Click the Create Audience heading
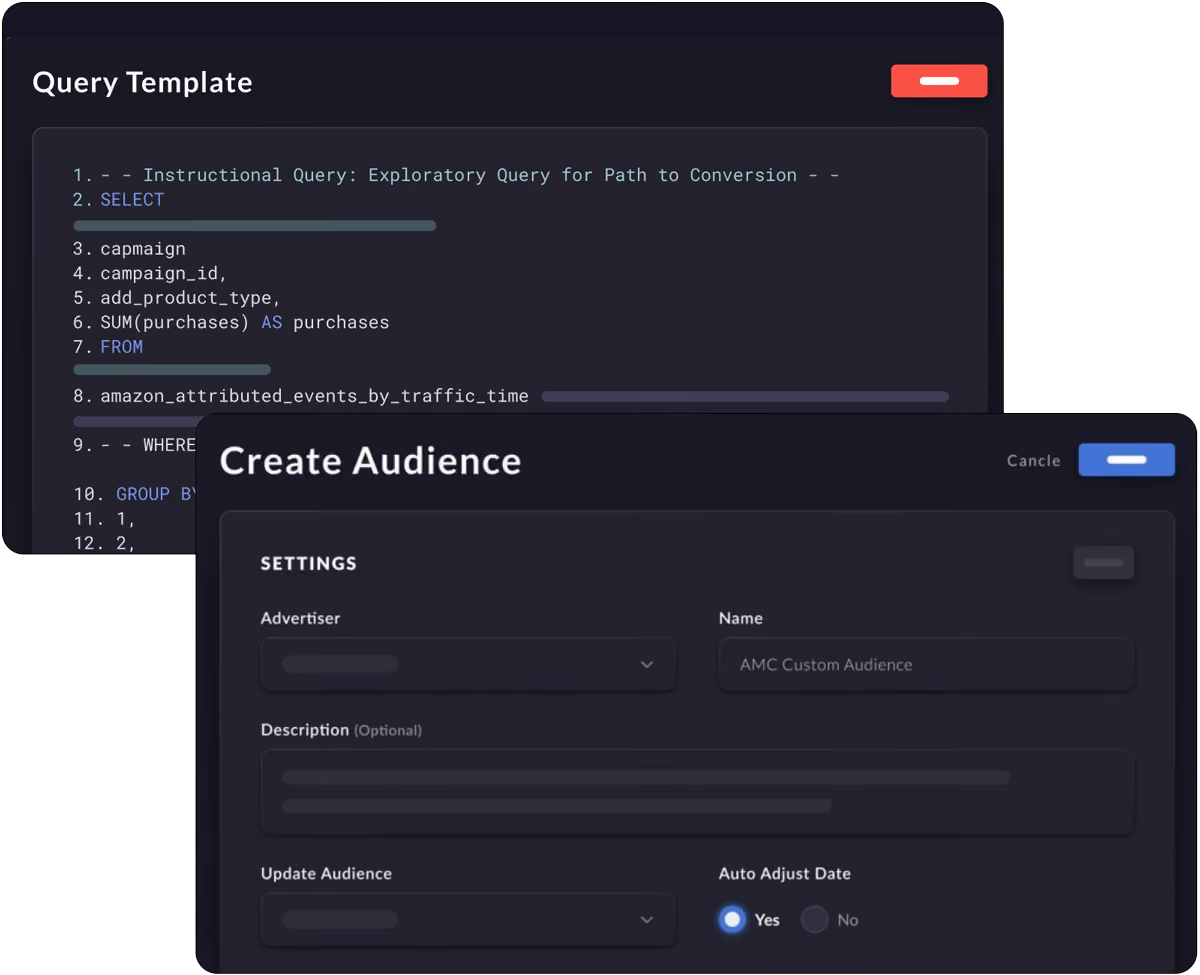The width and height of the screenshot is (1200, 975). click(x=370, y=461)
